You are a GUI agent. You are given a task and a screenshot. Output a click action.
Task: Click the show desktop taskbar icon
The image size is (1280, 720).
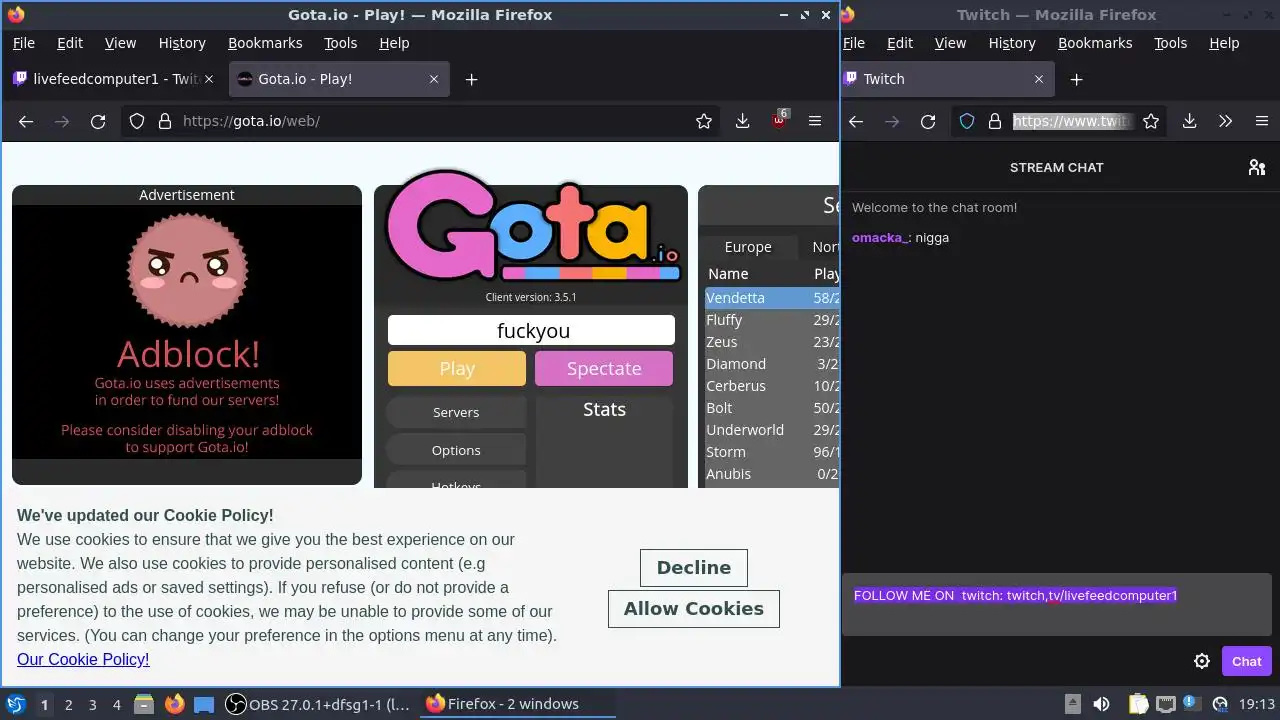coord(204,704)
